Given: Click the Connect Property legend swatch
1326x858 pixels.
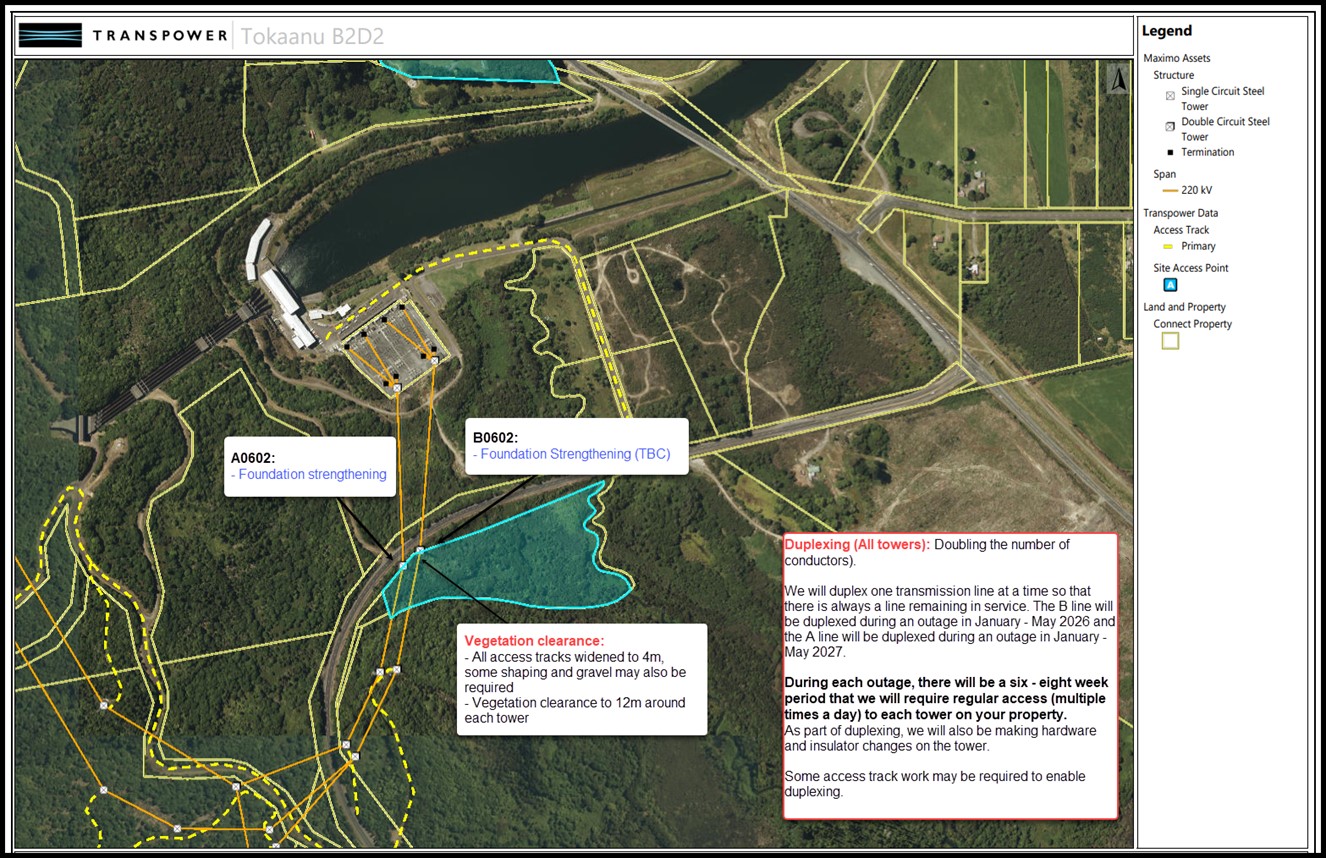Looking at the screenshot, I should tap(1170, 341).
